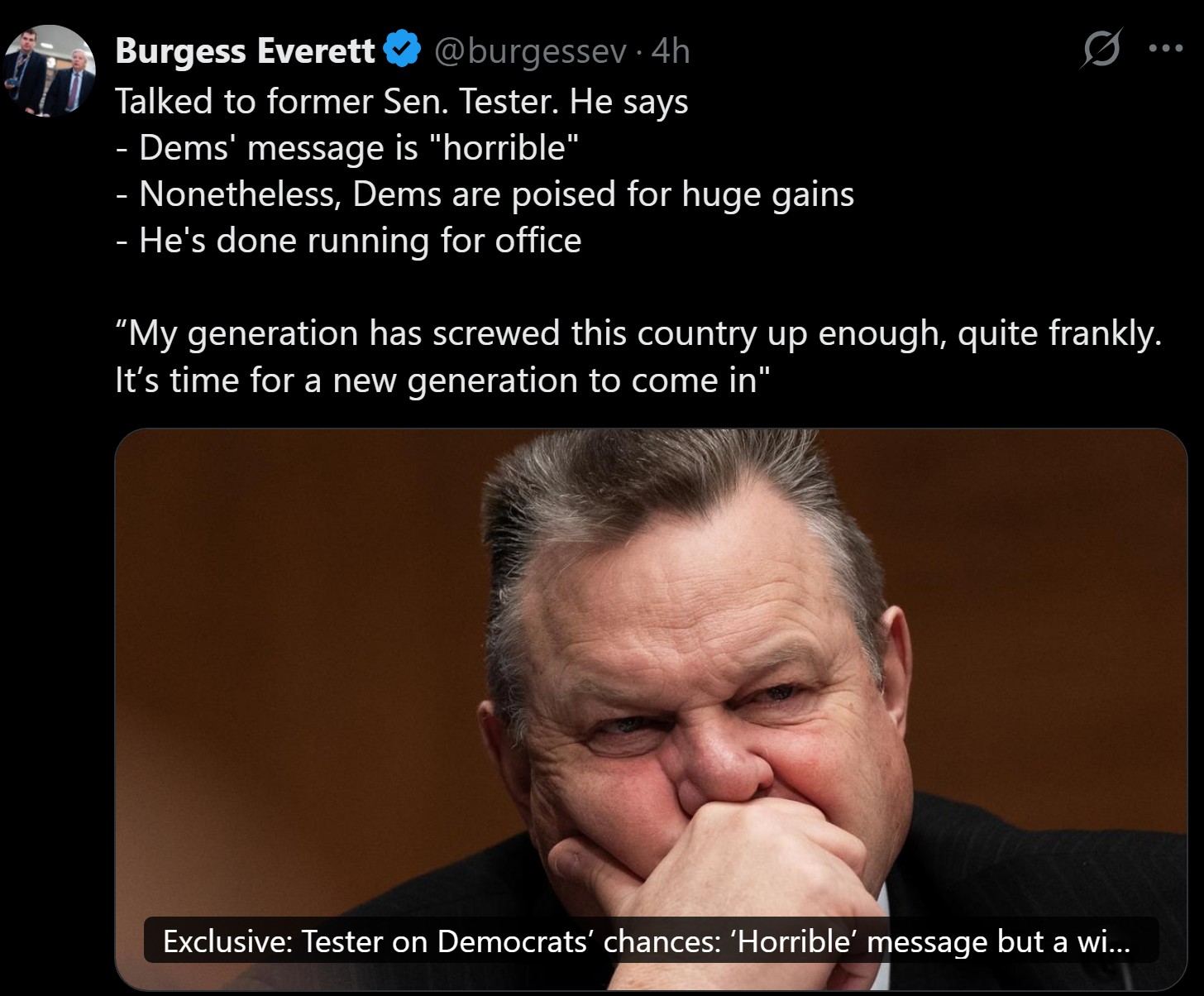Click the blue verified checkmark badge
The width and height of the screenshot is (1204, 996).
[403, 50]
